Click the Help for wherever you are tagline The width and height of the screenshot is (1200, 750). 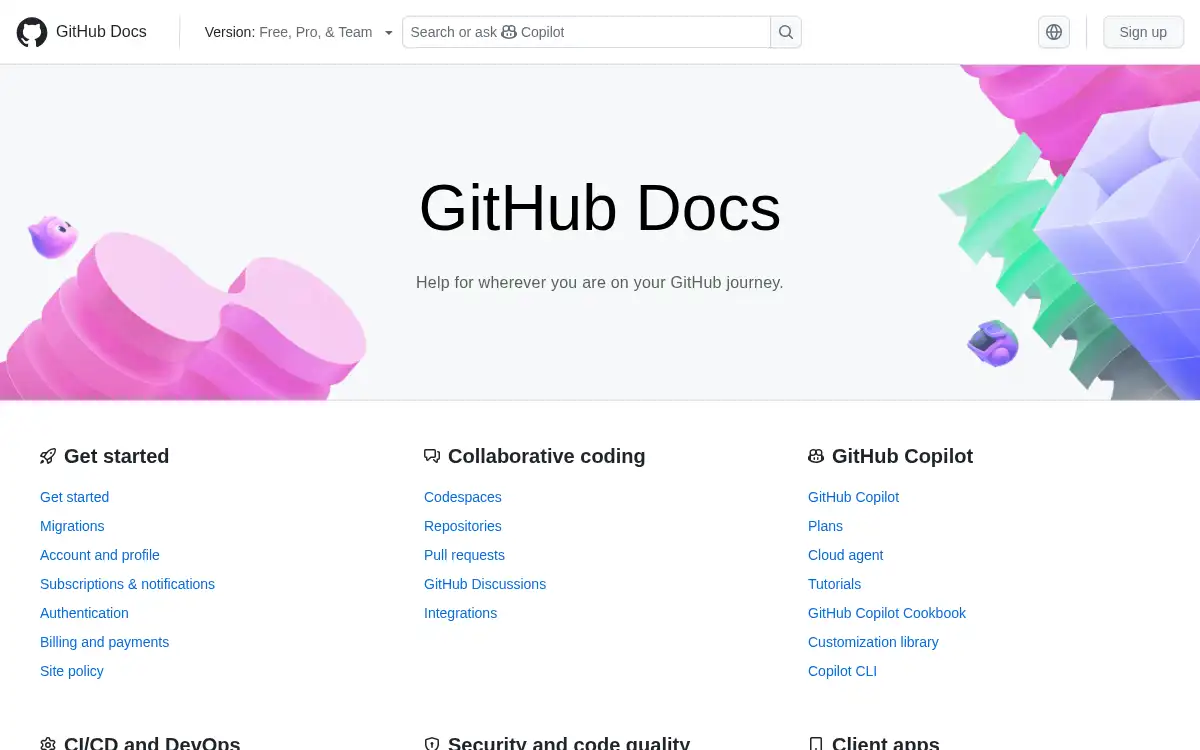pos(600,282)
